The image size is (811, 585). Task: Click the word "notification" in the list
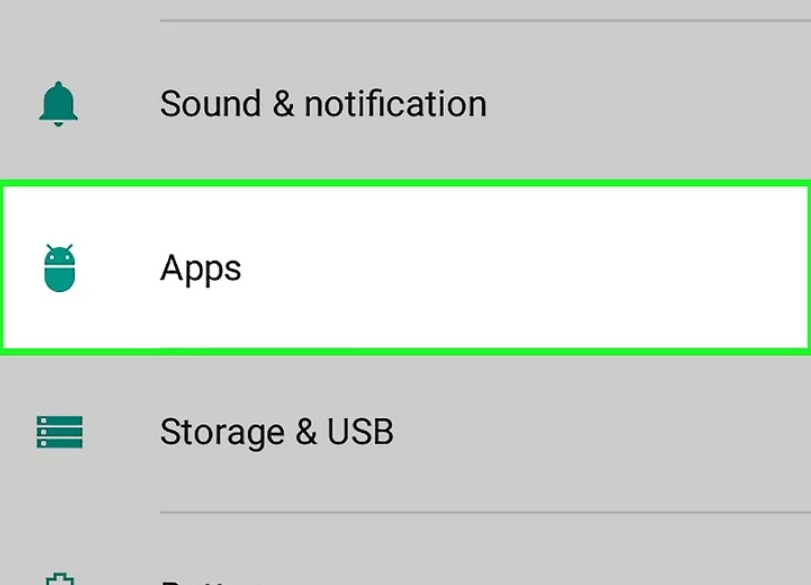pyautogui.click(x=396, y=104)
